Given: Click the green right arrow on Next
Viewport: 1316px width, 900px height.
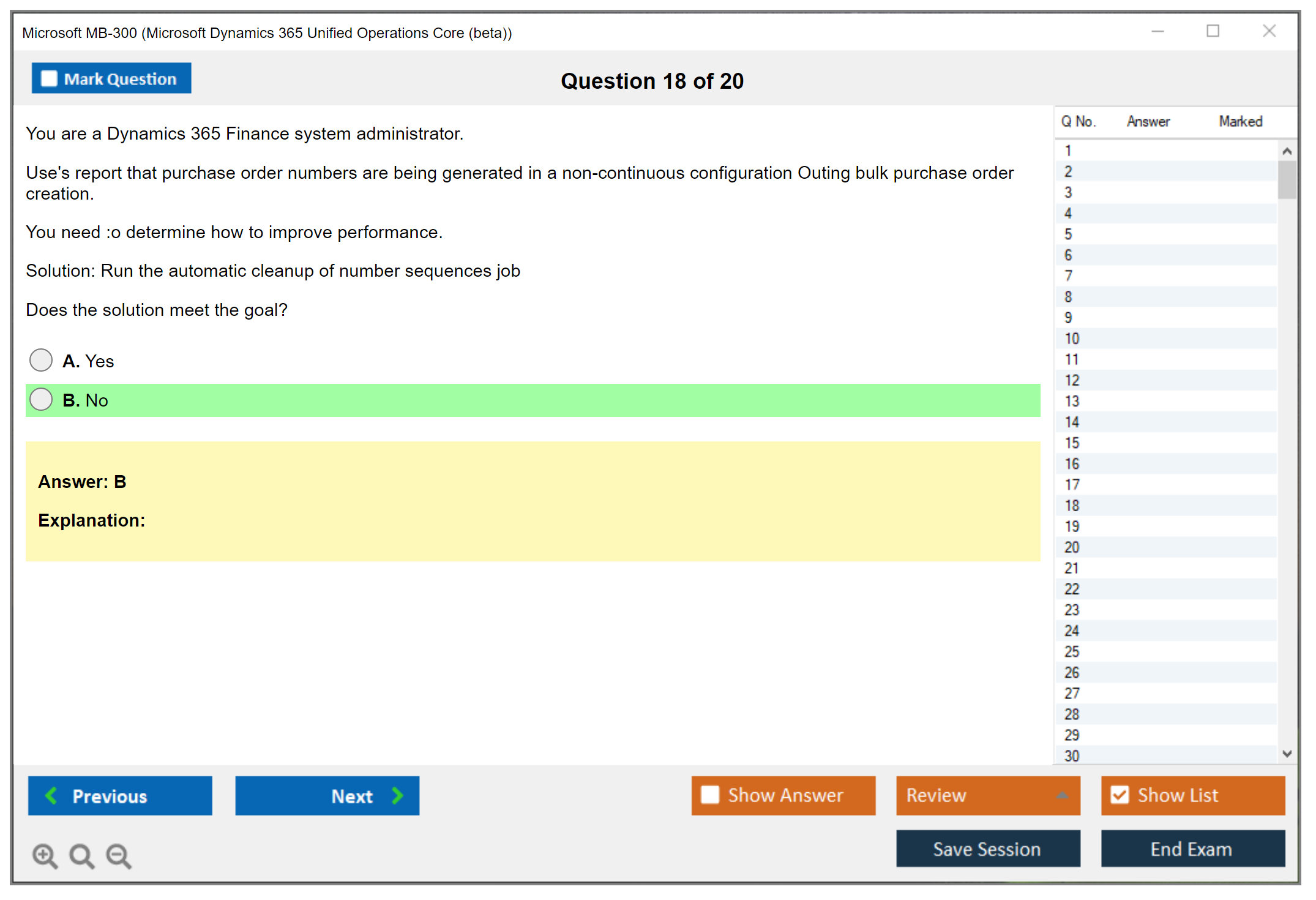Looking at the screenshot, I should [398, 796].
